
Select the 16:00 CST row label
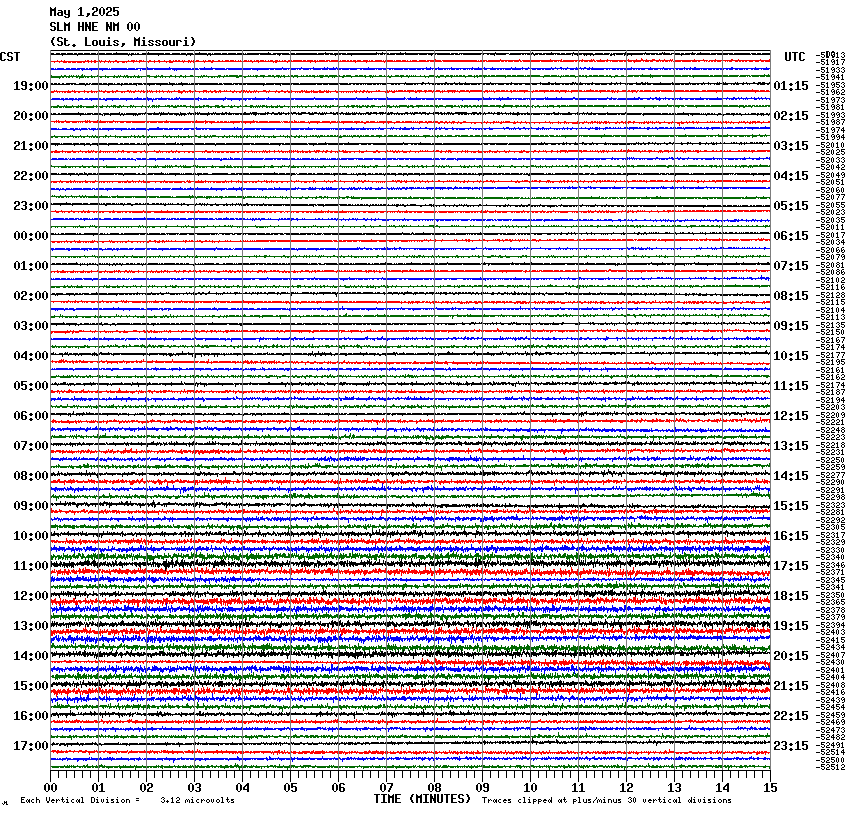(x=31, y=716)
